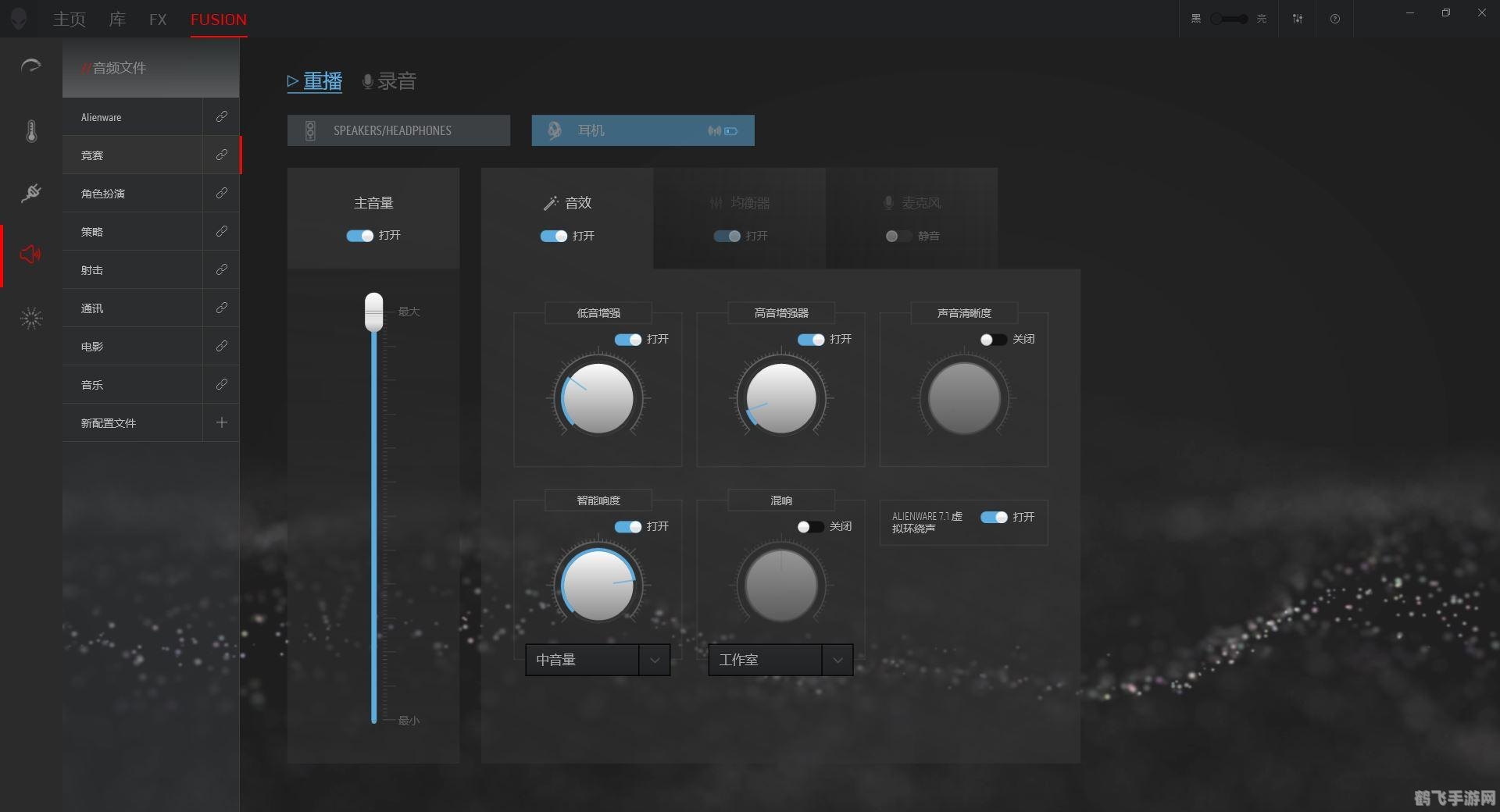Open the power management plug icon

tap(31, 193)
